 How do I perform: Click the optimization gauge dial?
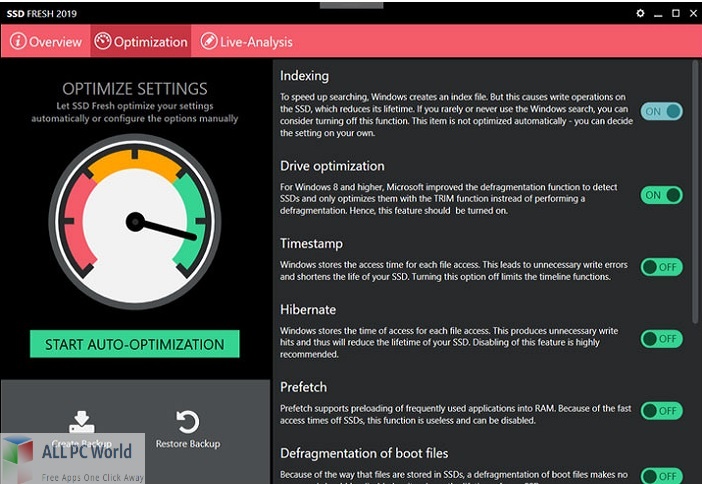(135, 222)
